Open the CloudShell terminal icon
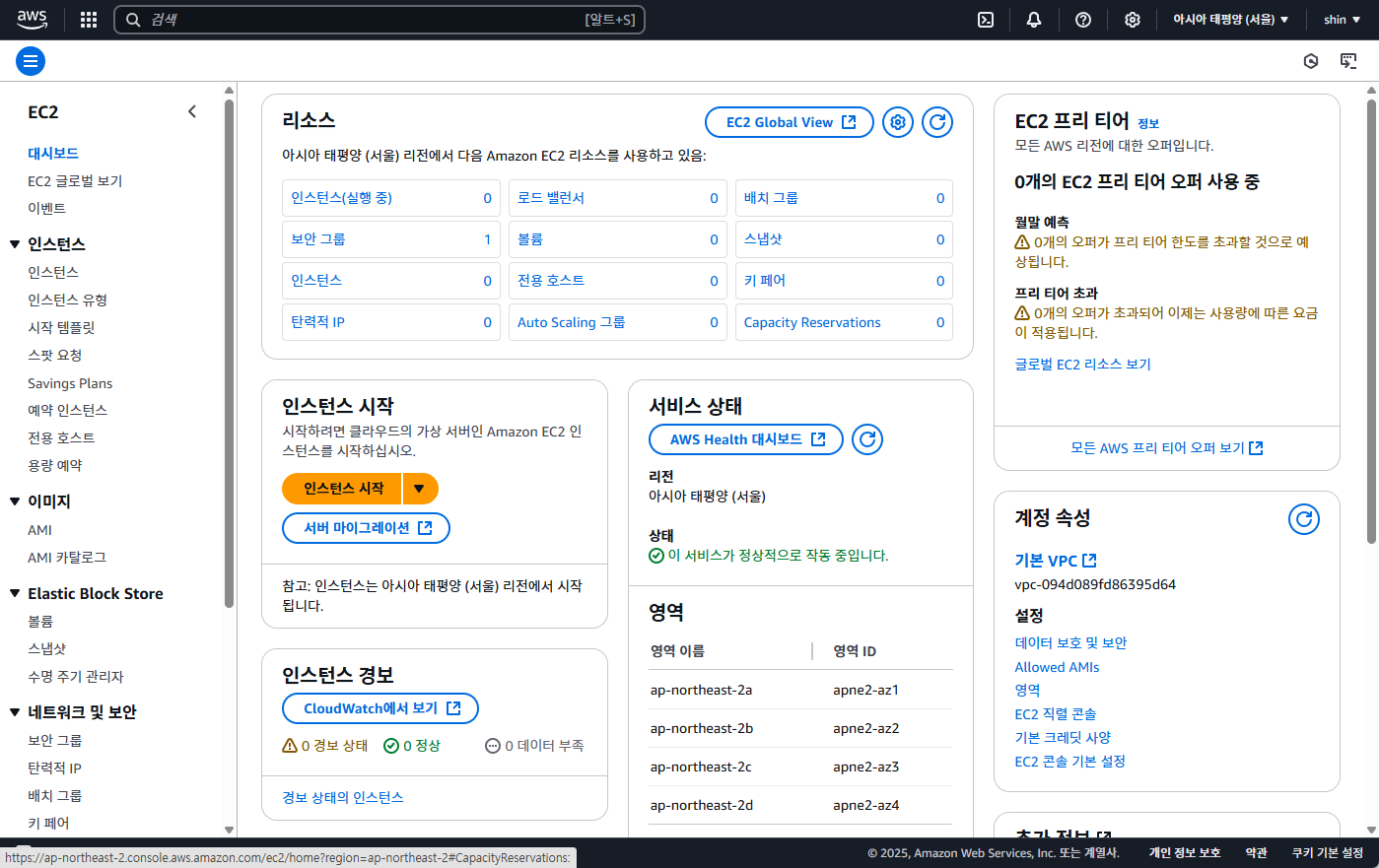This screenshot has width=1379, height=868. [986, 20]
